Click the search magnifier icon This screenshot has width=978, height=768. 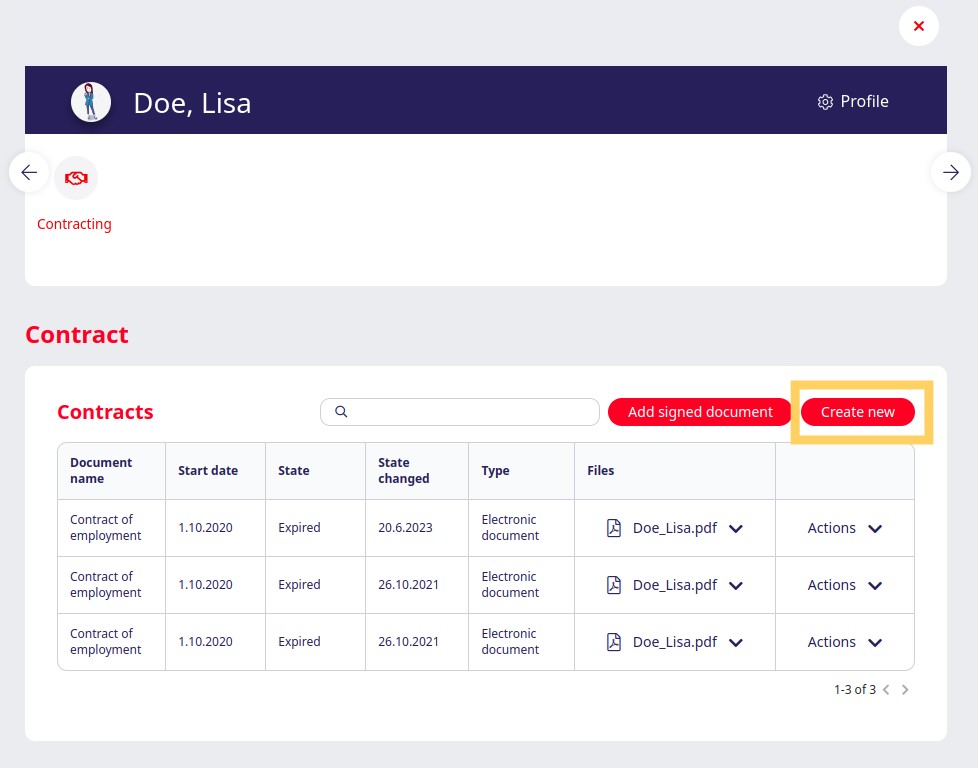point(341,412)
